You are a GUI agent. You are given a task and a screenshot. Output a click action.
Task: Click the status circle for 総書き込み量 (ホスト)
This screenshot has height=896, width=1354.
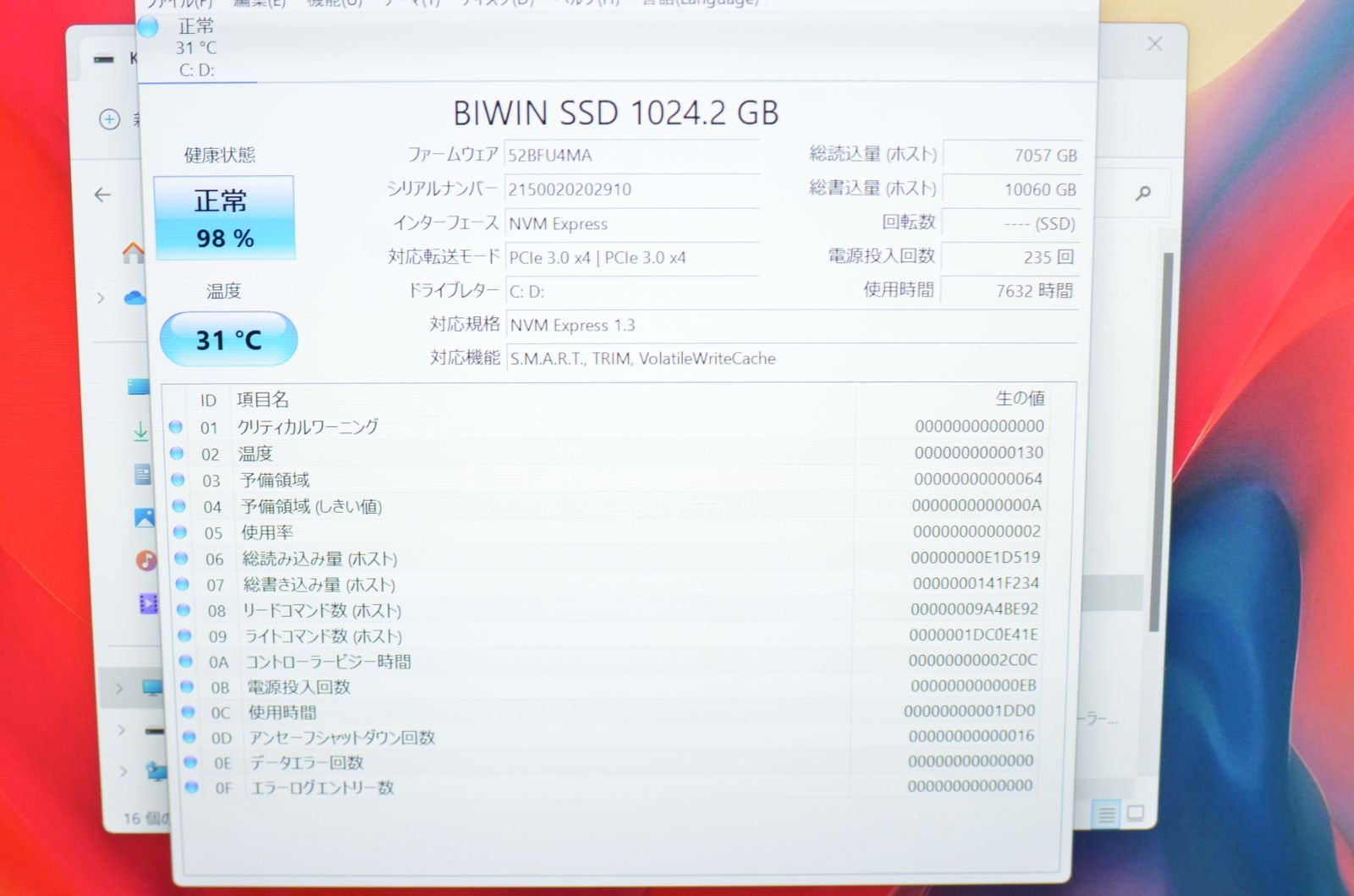tap(182, 584)
